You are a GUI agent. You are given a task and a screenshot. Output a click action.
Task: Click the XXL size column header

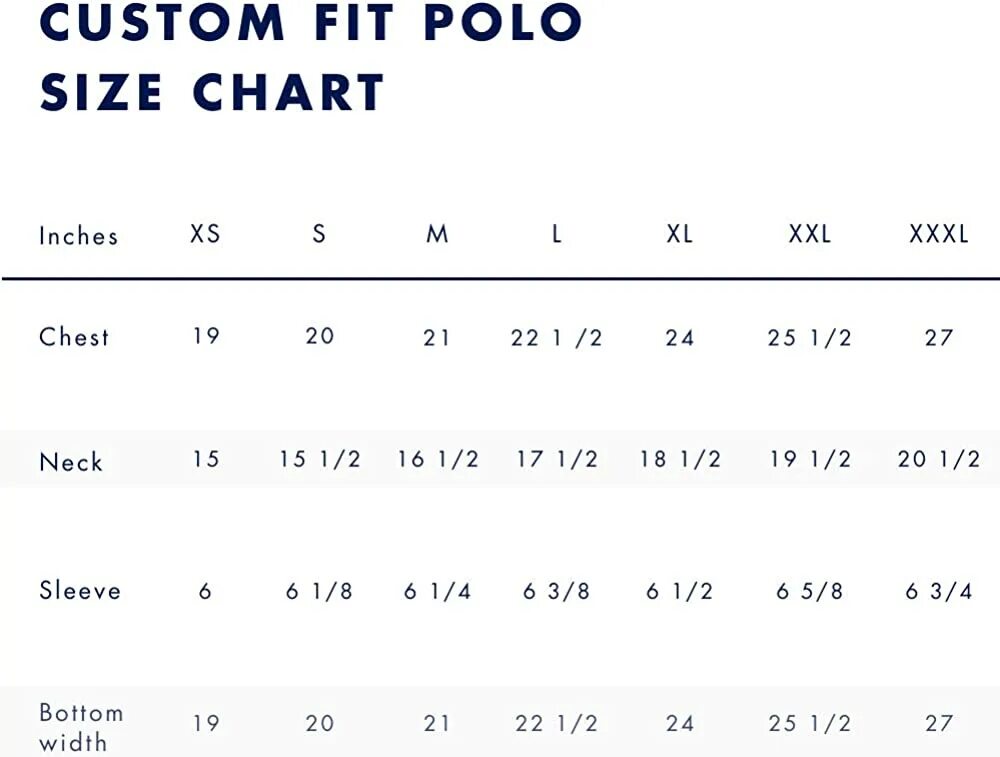(x=810, y=235)
